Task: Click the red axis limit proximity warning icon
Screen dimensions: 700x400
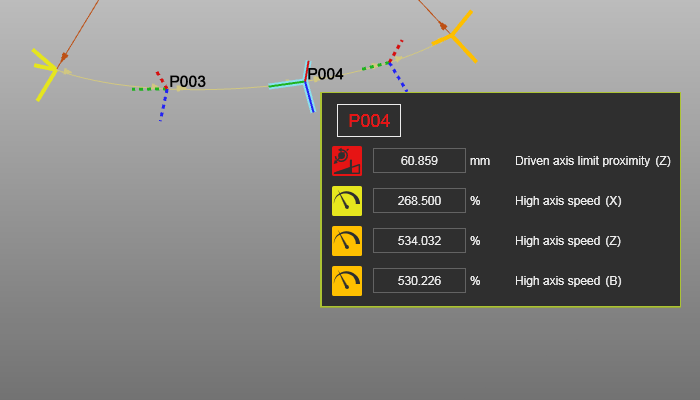Action: pyautogui.click(x=346, y=160)
